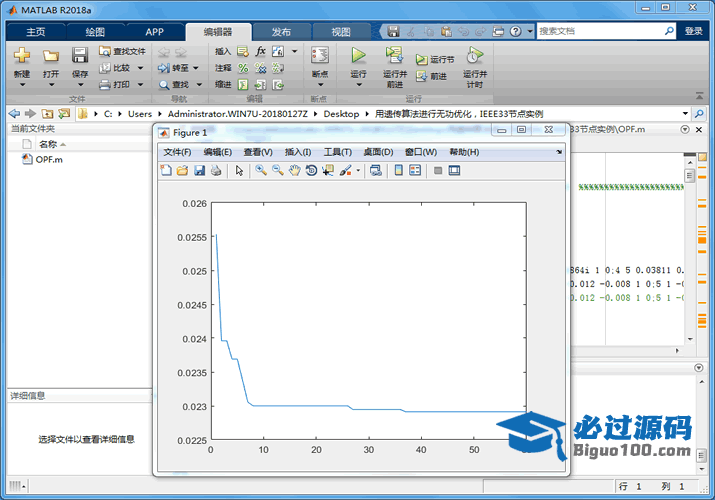Viewport: 715px width, 500px height.
Task: Open Figure 1 Help (帮助) menu
Action: 464,152
